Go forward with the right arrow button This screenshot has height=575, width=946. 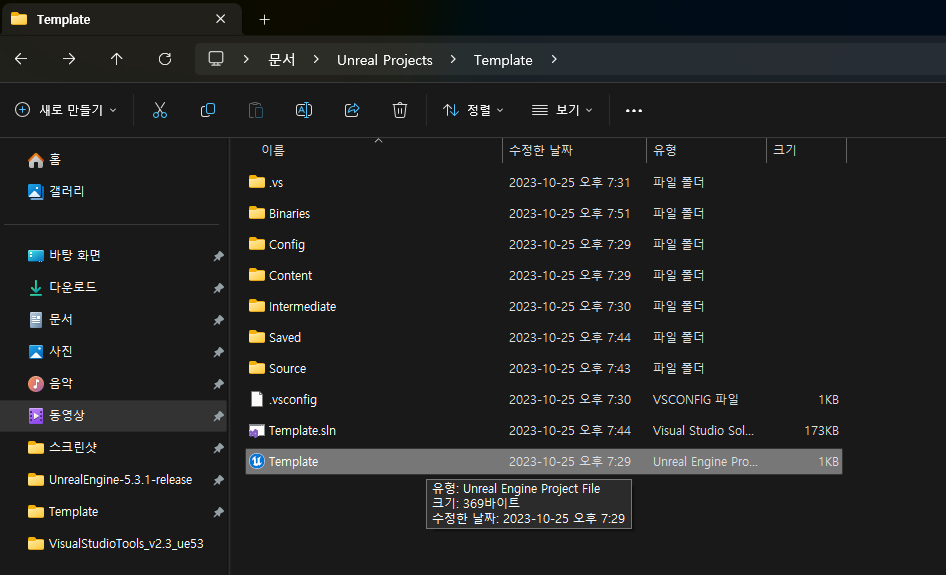pyautogui.click(x=69, y=59)
